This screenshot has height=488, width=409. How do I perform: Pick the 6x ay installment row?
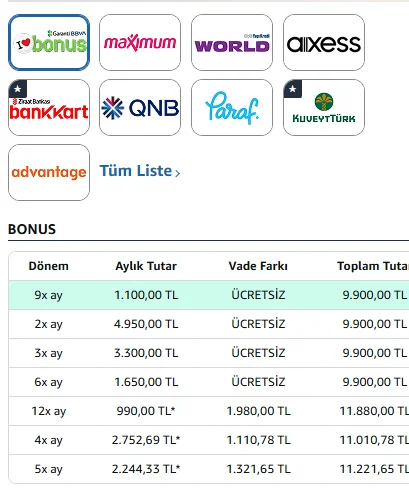coord(209,382)
